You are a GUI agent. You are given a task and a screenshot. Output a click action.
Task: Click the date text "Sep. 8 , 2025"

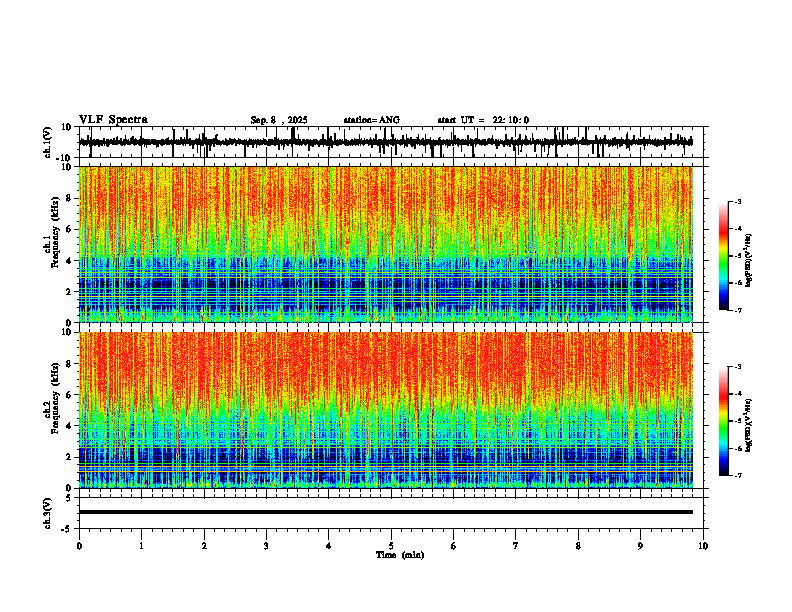[279, 120]
